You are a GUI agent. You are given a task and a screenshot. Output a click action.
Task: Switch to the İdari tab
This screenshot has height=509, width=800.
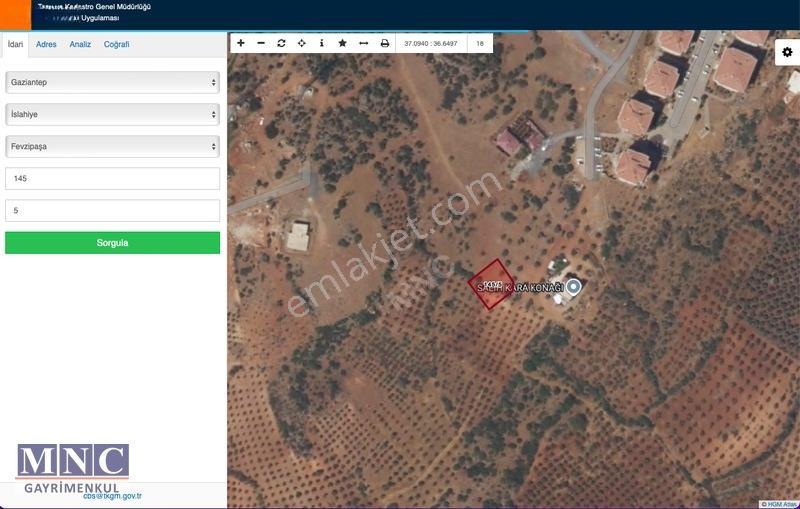click(x=15, y=44)
